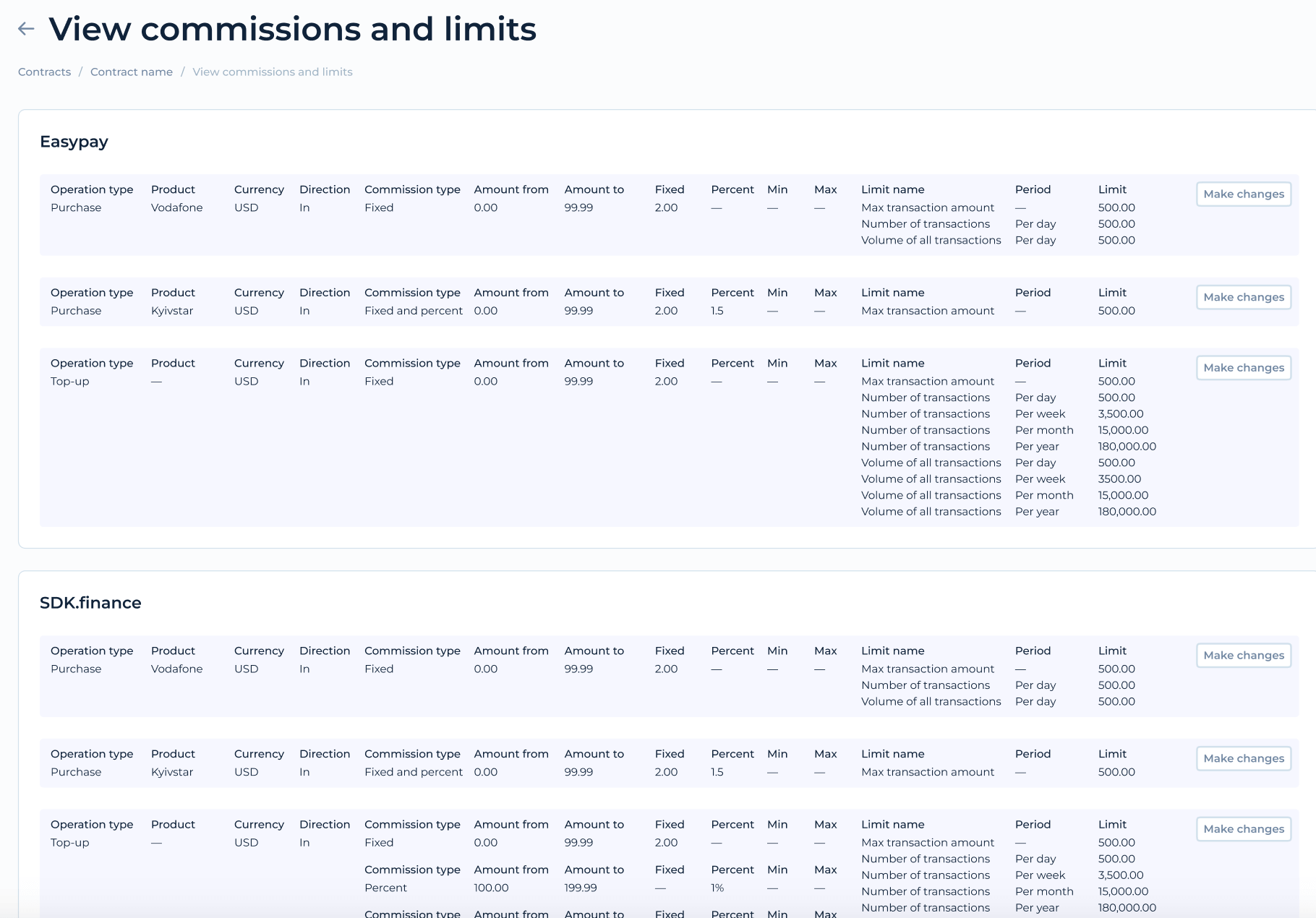
Task: Click the View commissions and limits breadcrumb
Action: tap(272, 72)
